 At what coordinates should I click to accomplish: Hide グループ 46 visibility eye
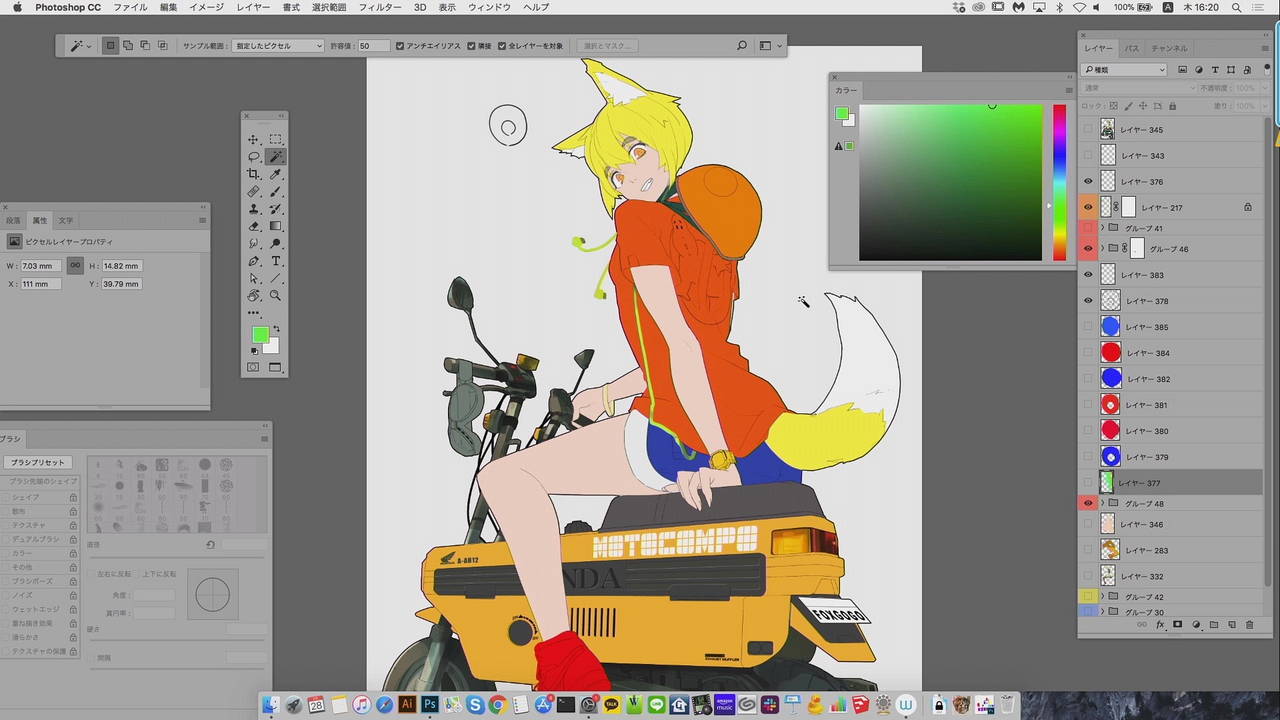[x=1088, y=249]
